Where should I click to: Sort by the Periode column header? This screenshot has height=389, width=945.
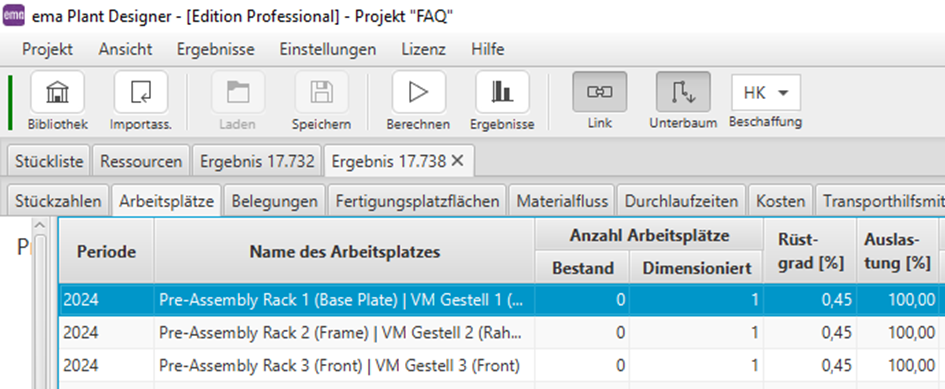tap(106, 251)
